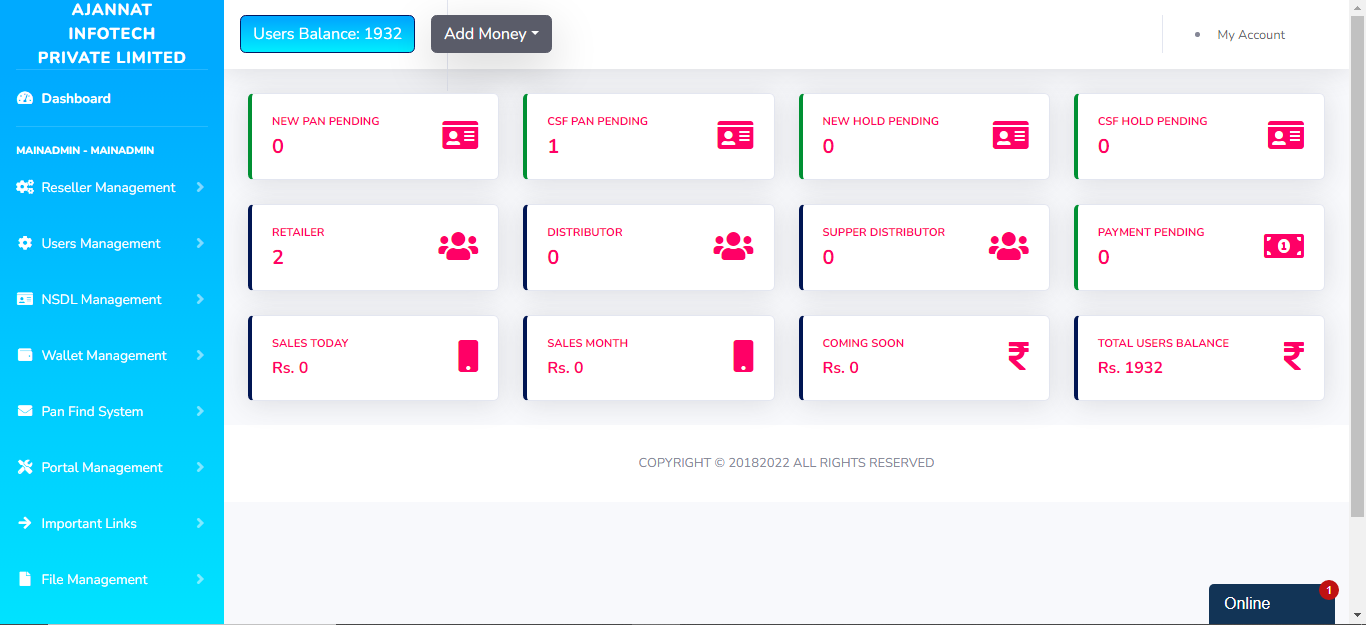
Task: Open the Add Money dropdown
Action: (x=491, y=33)
